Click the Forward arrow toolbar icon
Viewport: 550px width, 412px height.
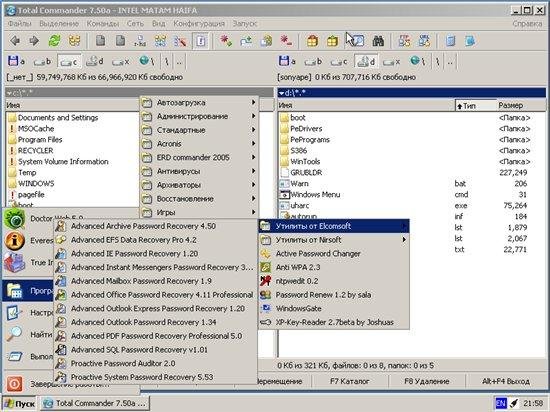tap(34, 41)
